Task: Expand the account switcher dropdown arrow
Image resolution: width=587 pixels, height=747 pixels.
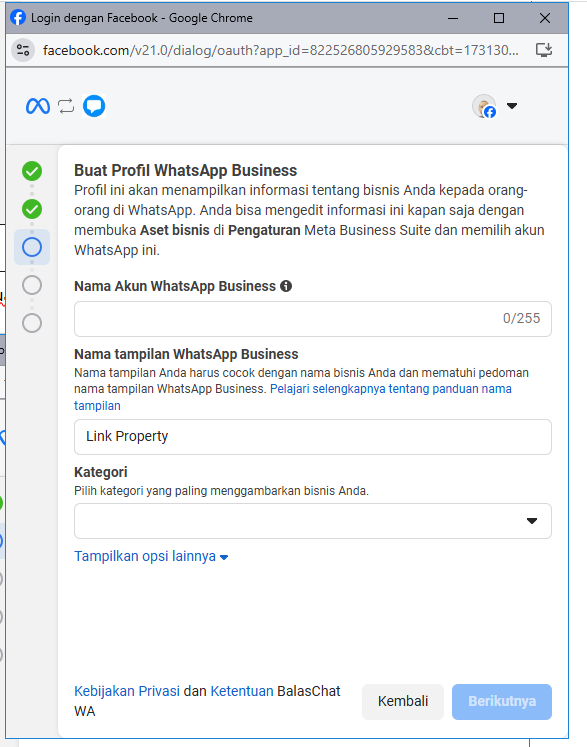Action: pyautogui.click(x=512, y=106)
